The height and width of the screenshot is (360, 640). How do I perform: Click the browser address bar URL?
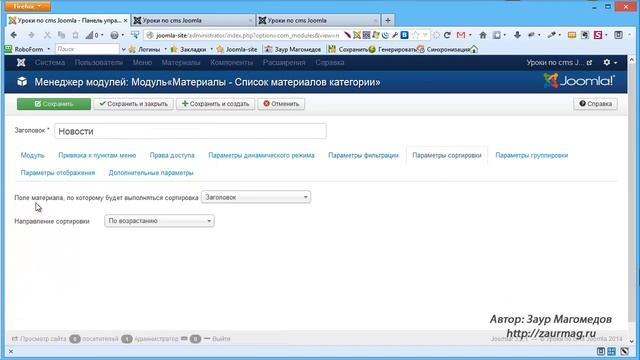point(247,35)
